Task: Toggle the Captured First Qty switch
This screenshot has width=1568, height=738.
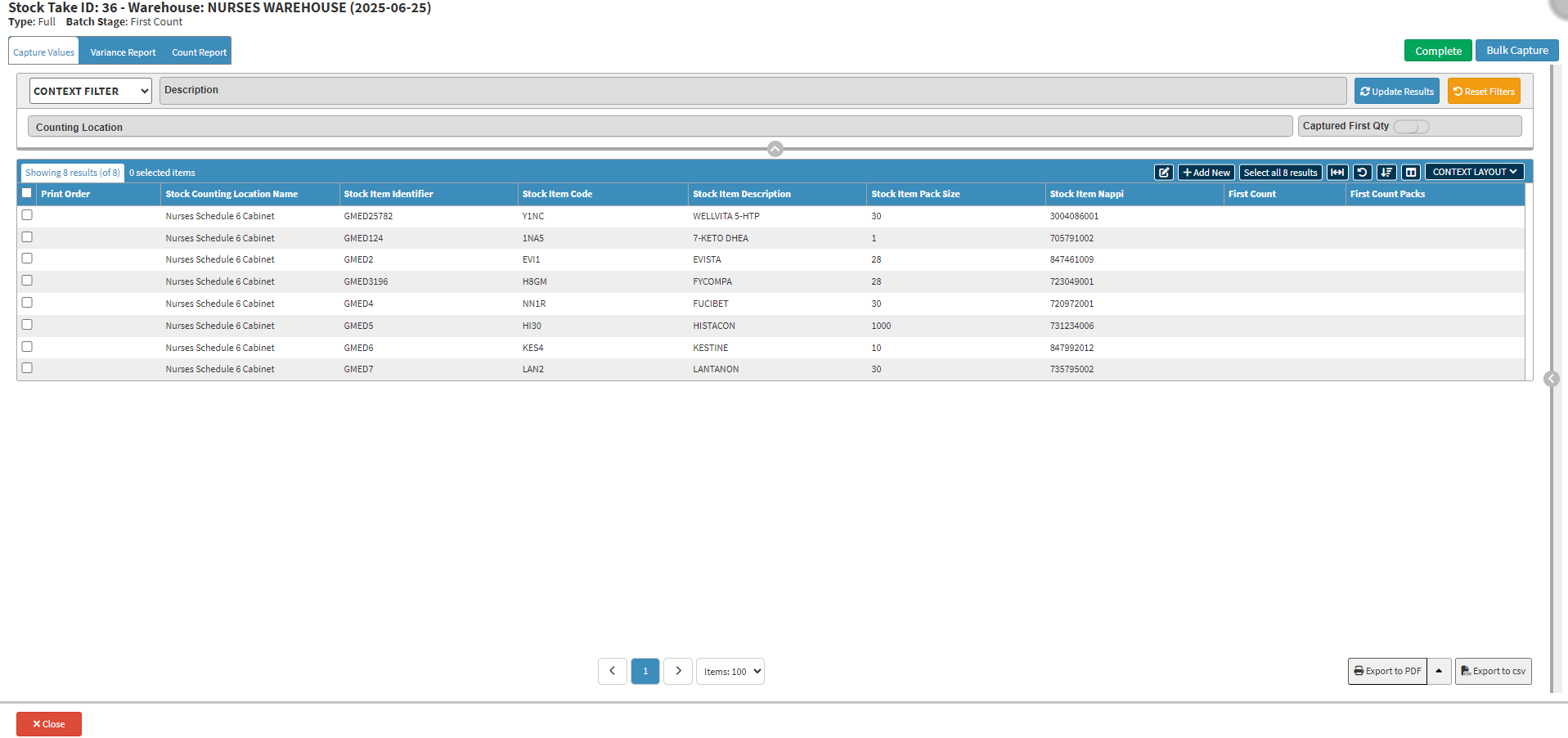Action: [1411, 127]
